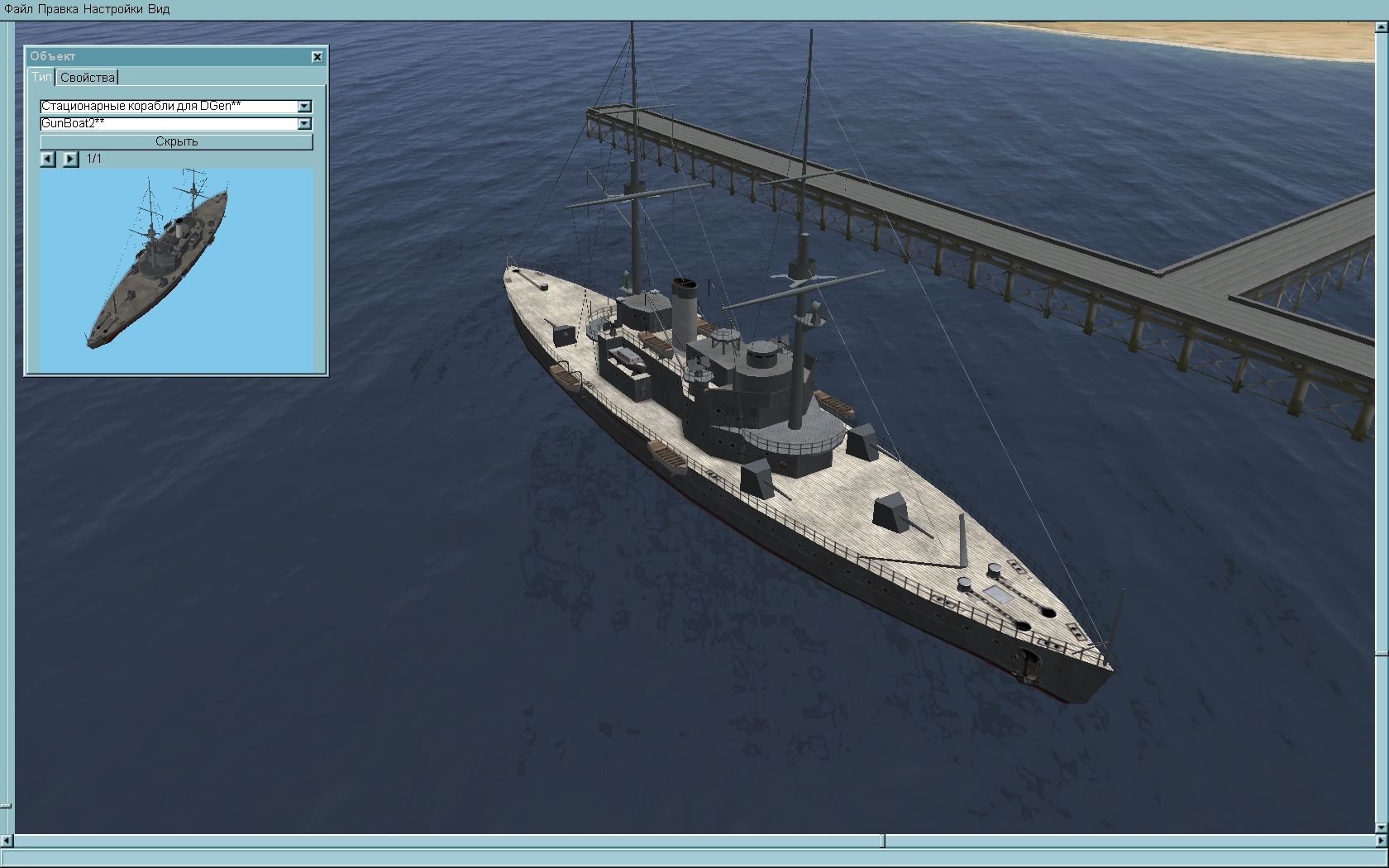Go to previous object preview
1389x868 pixels.
(48, 159)
